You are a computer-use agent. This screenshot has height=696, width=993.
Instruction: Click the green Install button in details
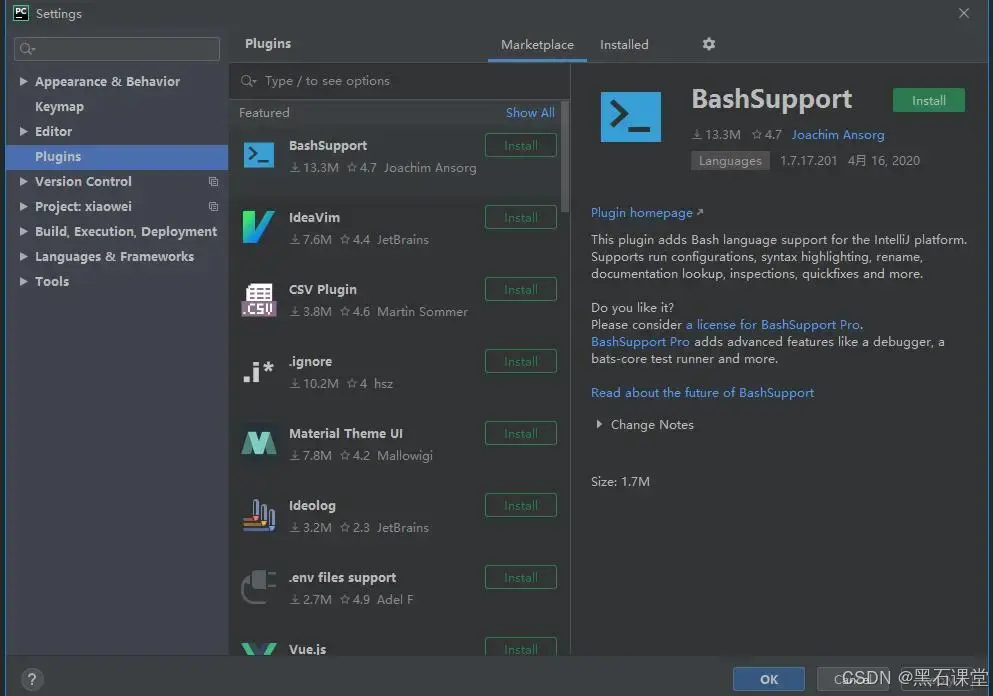pyautogui.click(x=928, y=101)
